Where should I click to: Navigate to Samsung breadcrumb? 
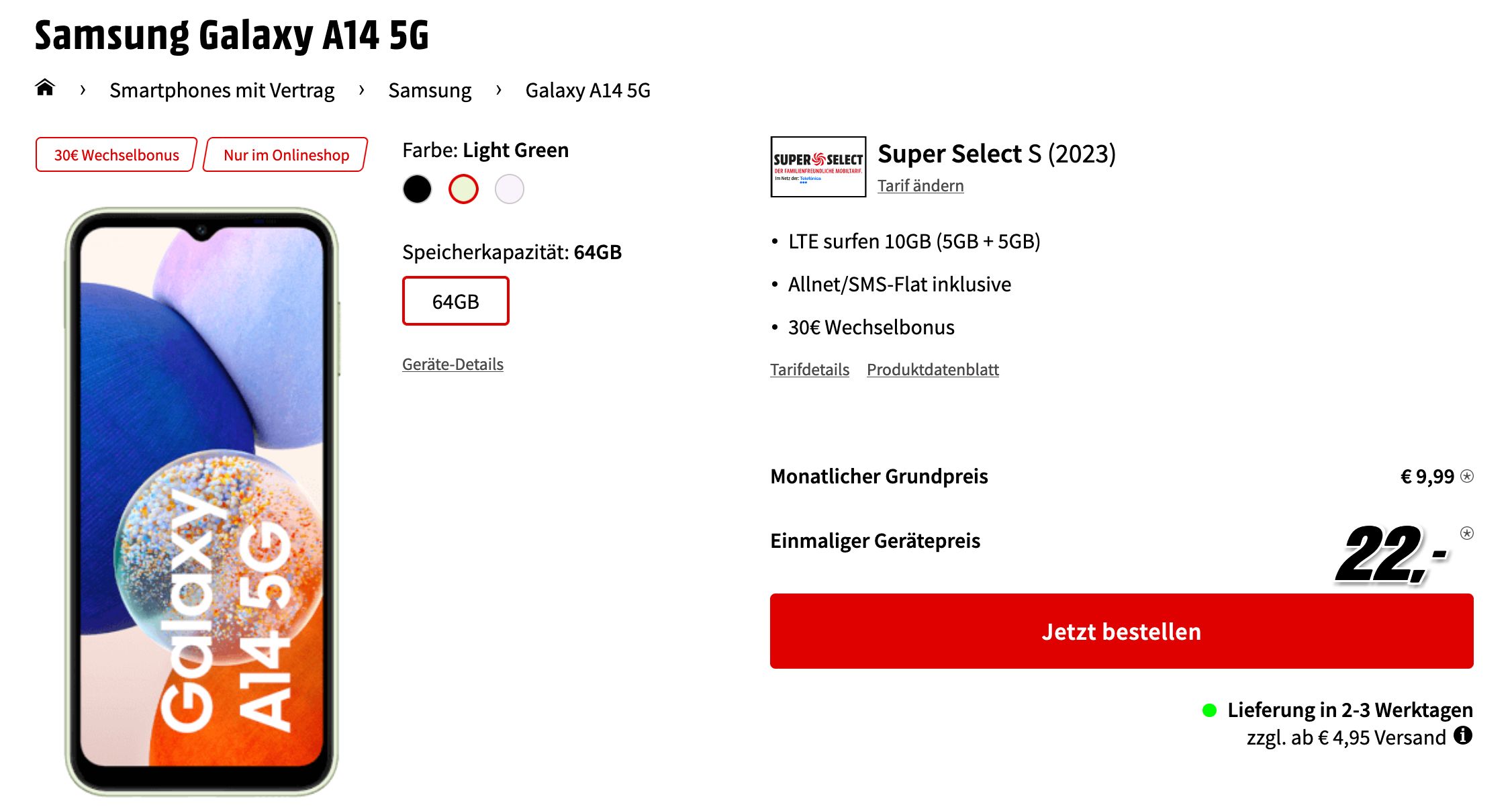(430, 90)
